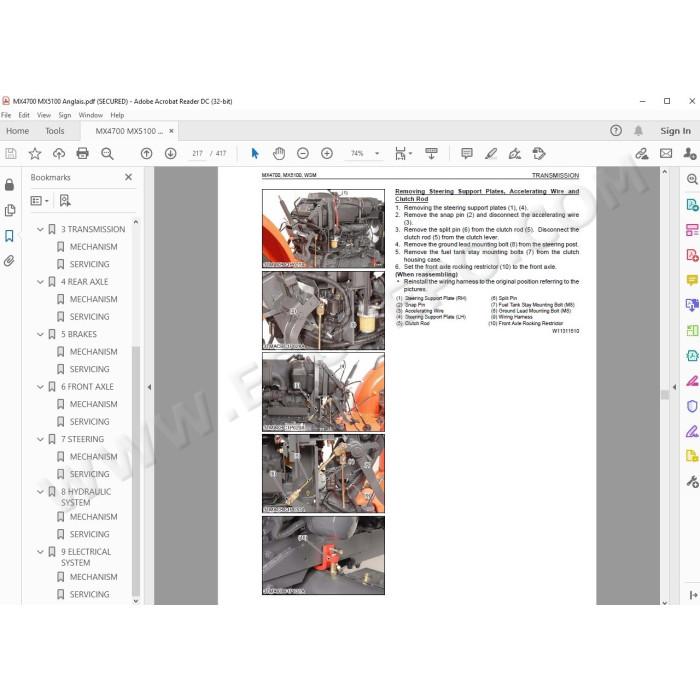700x700 pixels.
Task: Add a comment sticky note icon
Action: pyautogui.click(x=467, y=154)
